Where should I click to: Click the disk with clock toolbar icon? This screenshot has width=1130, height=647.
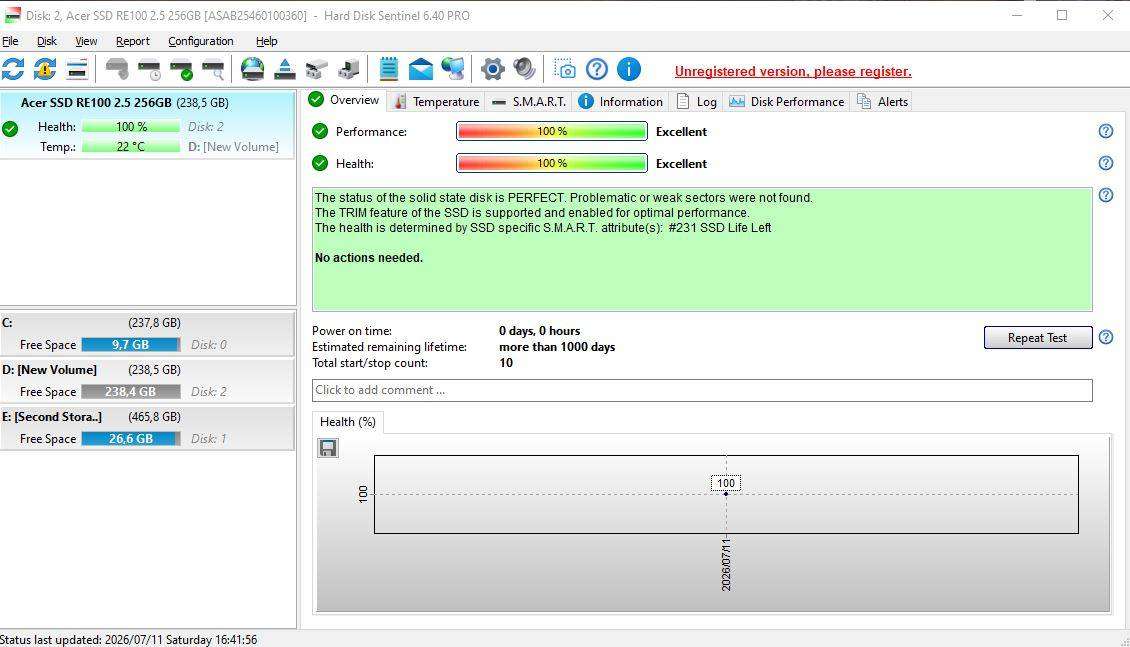tap(149, 69)
